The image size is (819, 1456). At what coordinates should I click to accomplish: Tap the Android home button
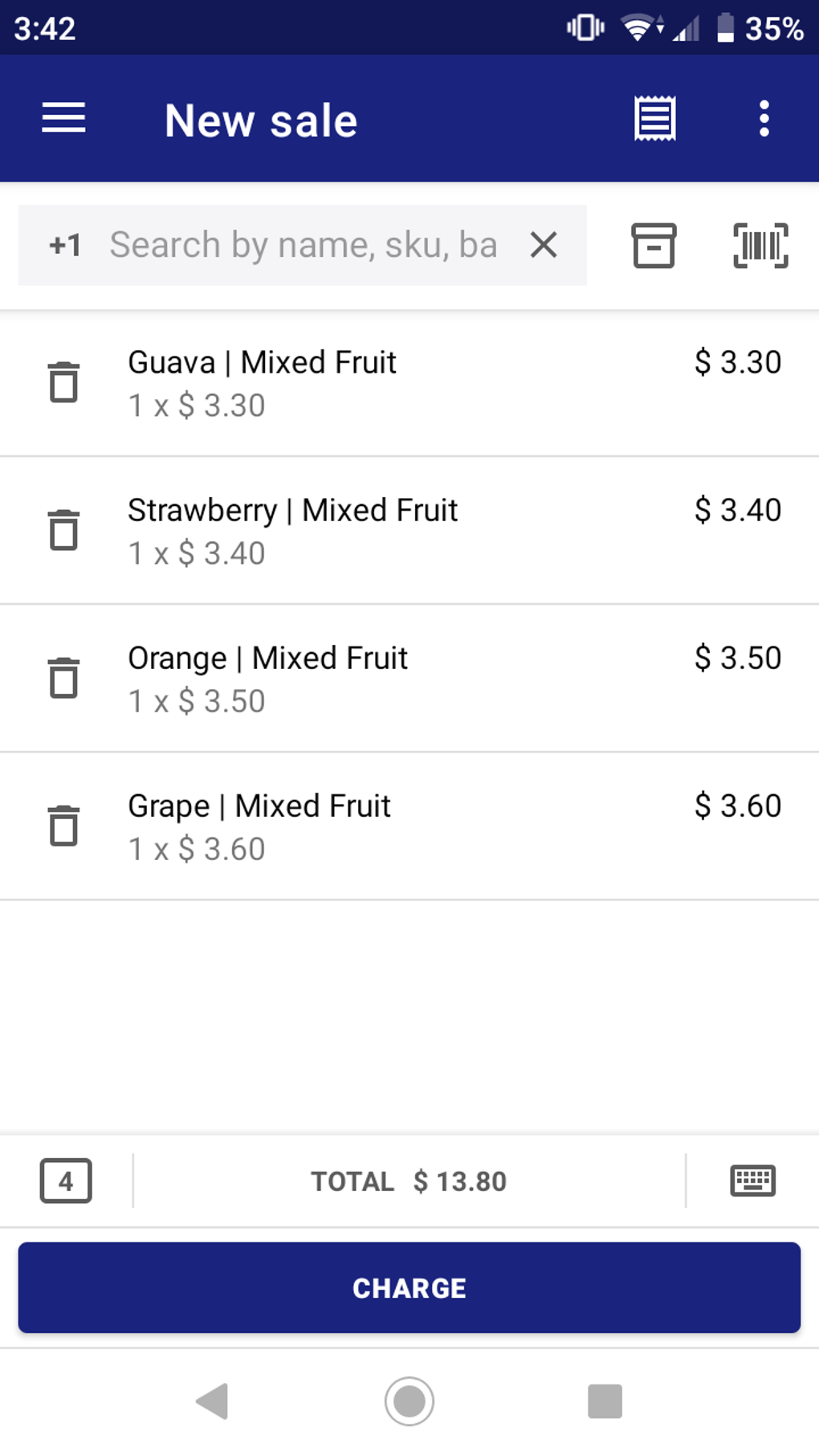(x=409, y=1401)
